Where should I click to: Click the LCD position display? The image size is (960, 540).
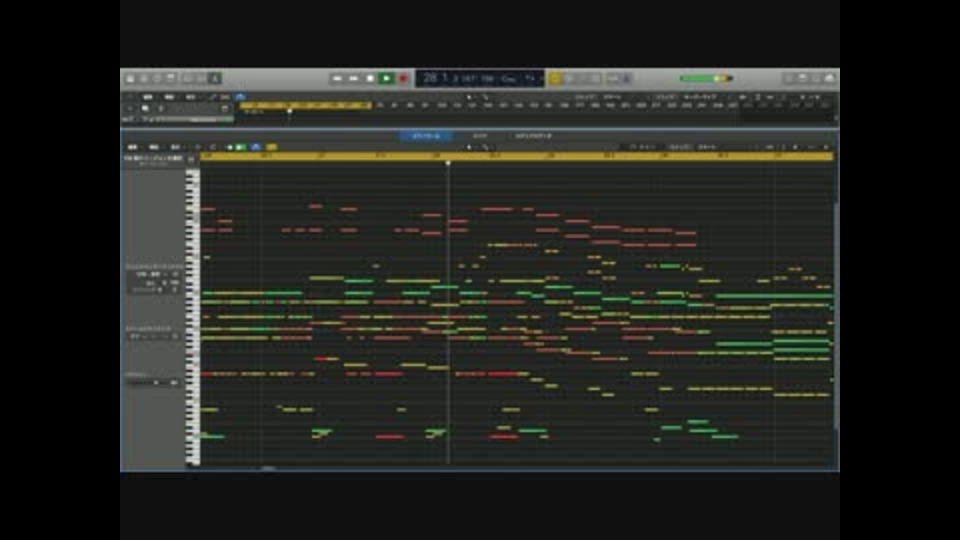click(x=479, y=78)
